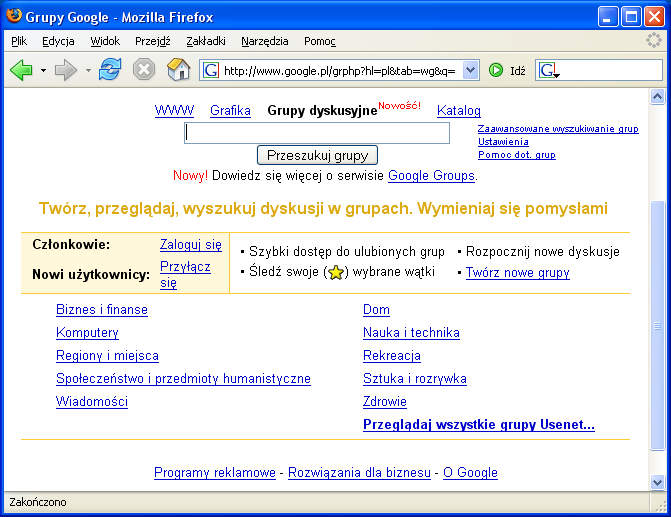Click the Google favicon in the address bar

coord(211,70)
